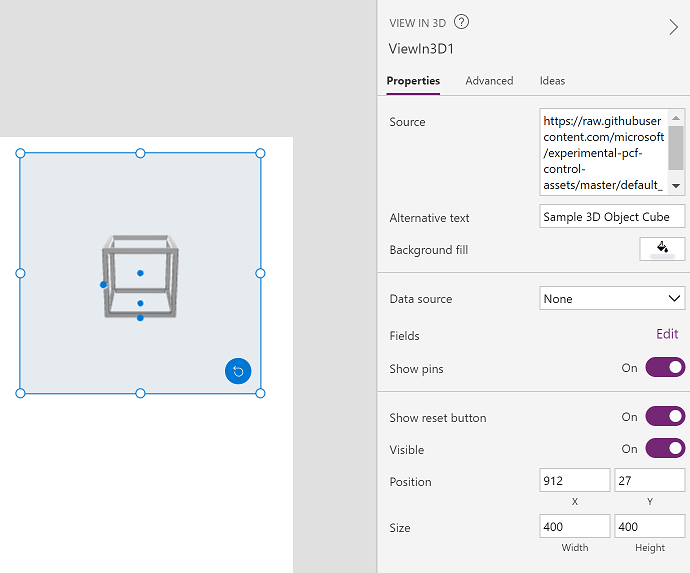Viewport: 690px width, 573px height.
Task: Click the right-middle resize handle
Action: [x=260, y=273]
